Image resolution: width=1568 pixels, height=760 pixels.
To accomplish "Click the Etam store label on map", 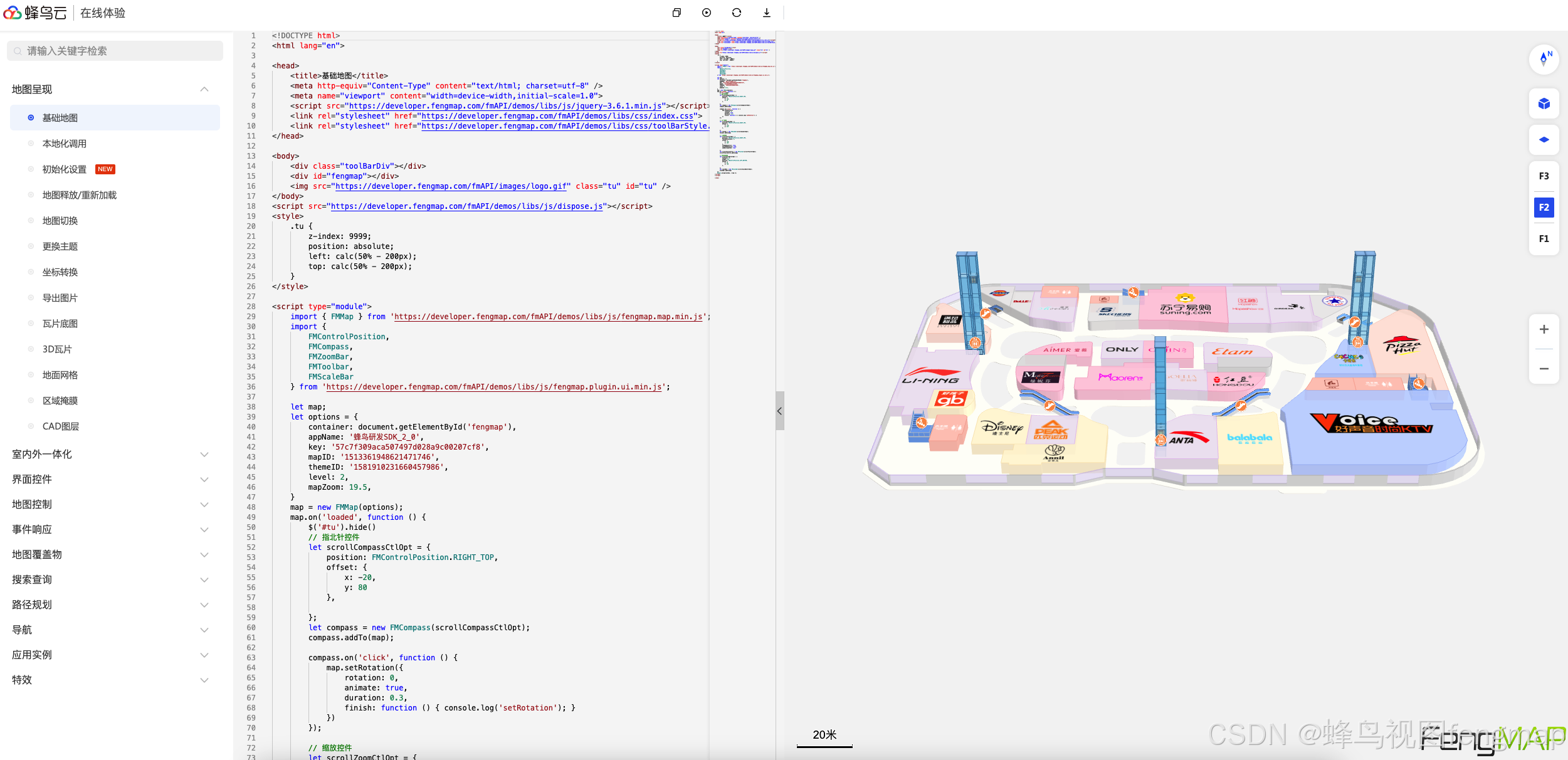I will [x=1232, y=351].
